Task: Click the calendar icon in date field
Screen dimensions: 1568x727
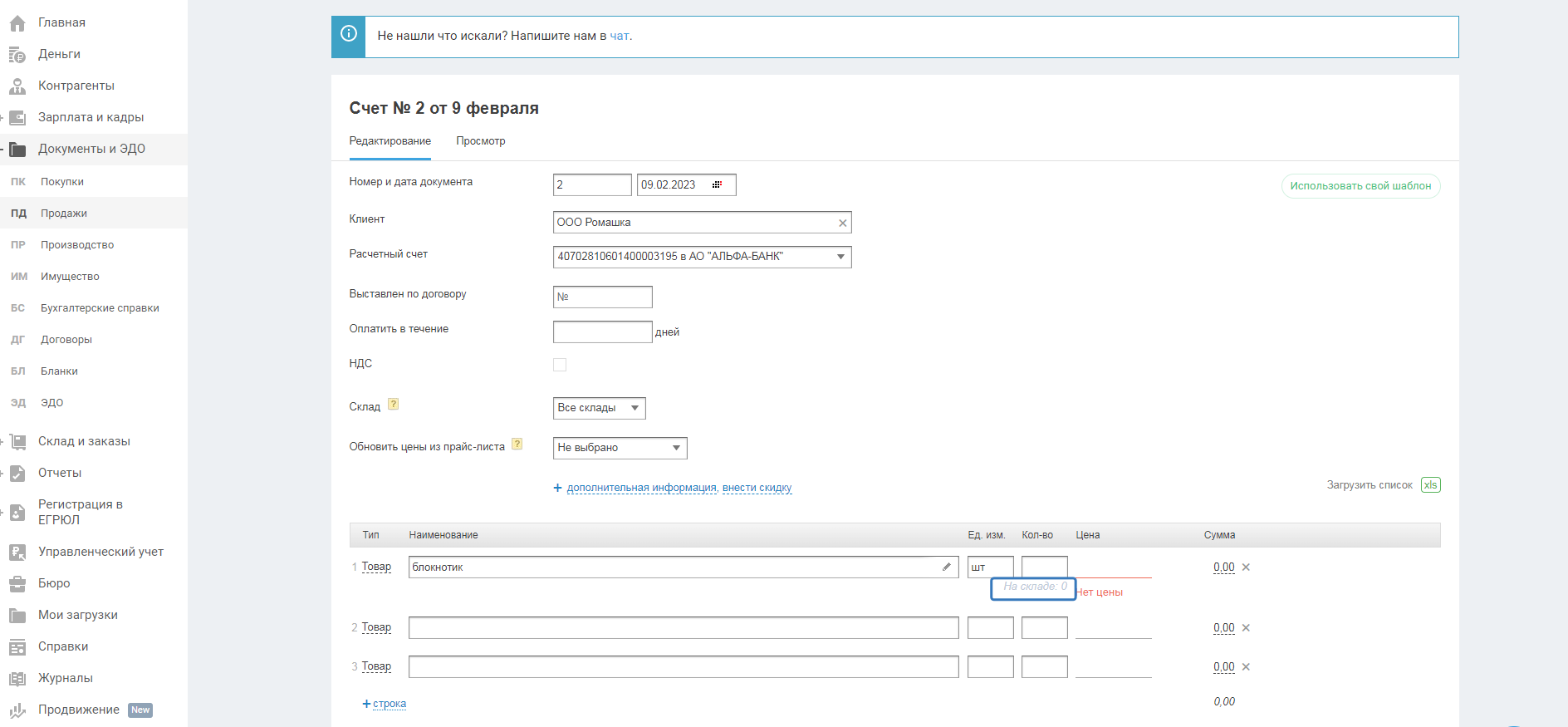Action: [x=717, y=184]
